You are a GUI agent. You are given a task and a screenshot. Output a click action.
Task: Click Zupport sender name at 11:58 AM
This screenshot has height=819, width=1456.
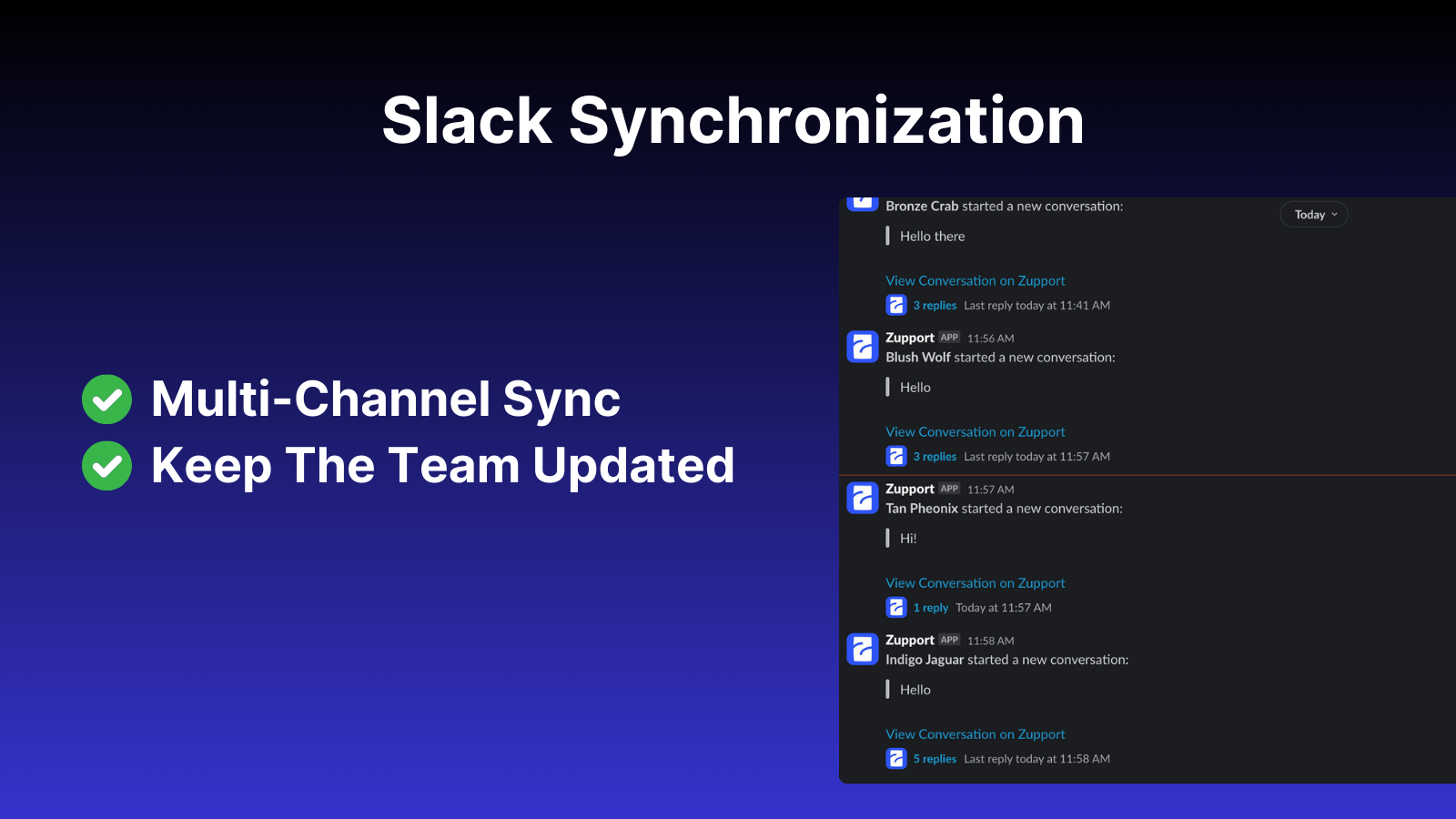click(910, 640)
